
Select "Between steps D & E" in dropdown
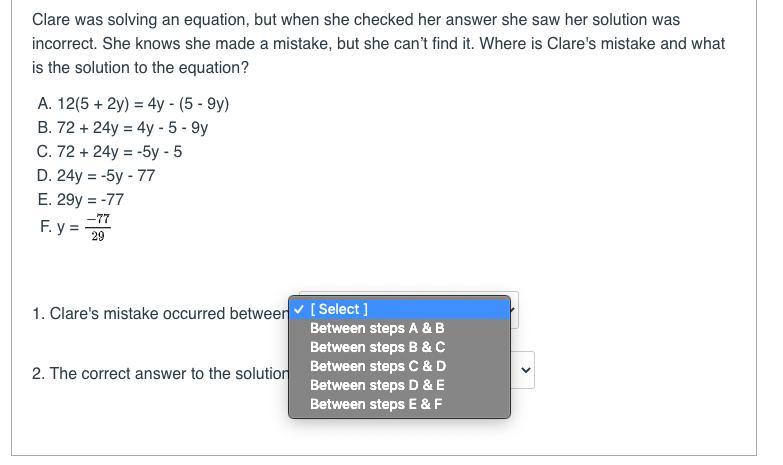[377, 385]
